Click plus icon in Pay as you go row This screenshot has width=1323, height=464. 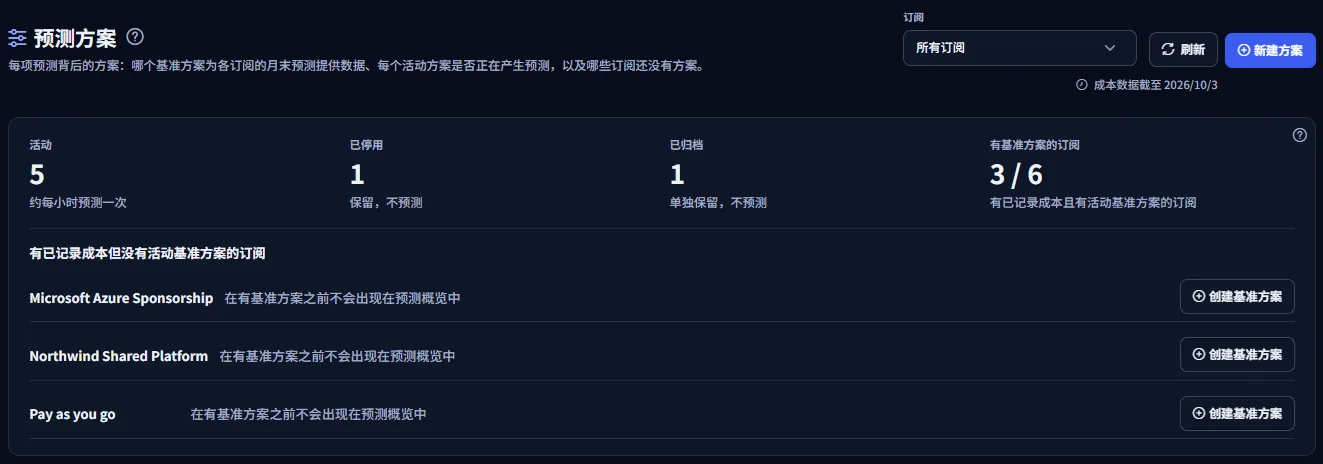(1199, 413)
